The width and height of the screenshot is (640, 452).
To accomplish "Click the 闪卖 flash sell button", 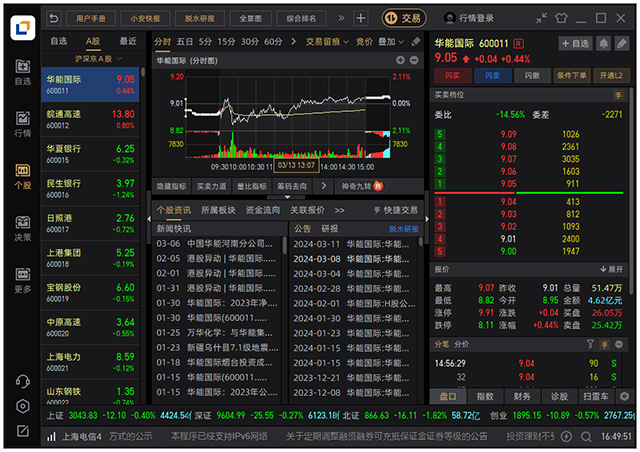I will [x=493, y=76].
